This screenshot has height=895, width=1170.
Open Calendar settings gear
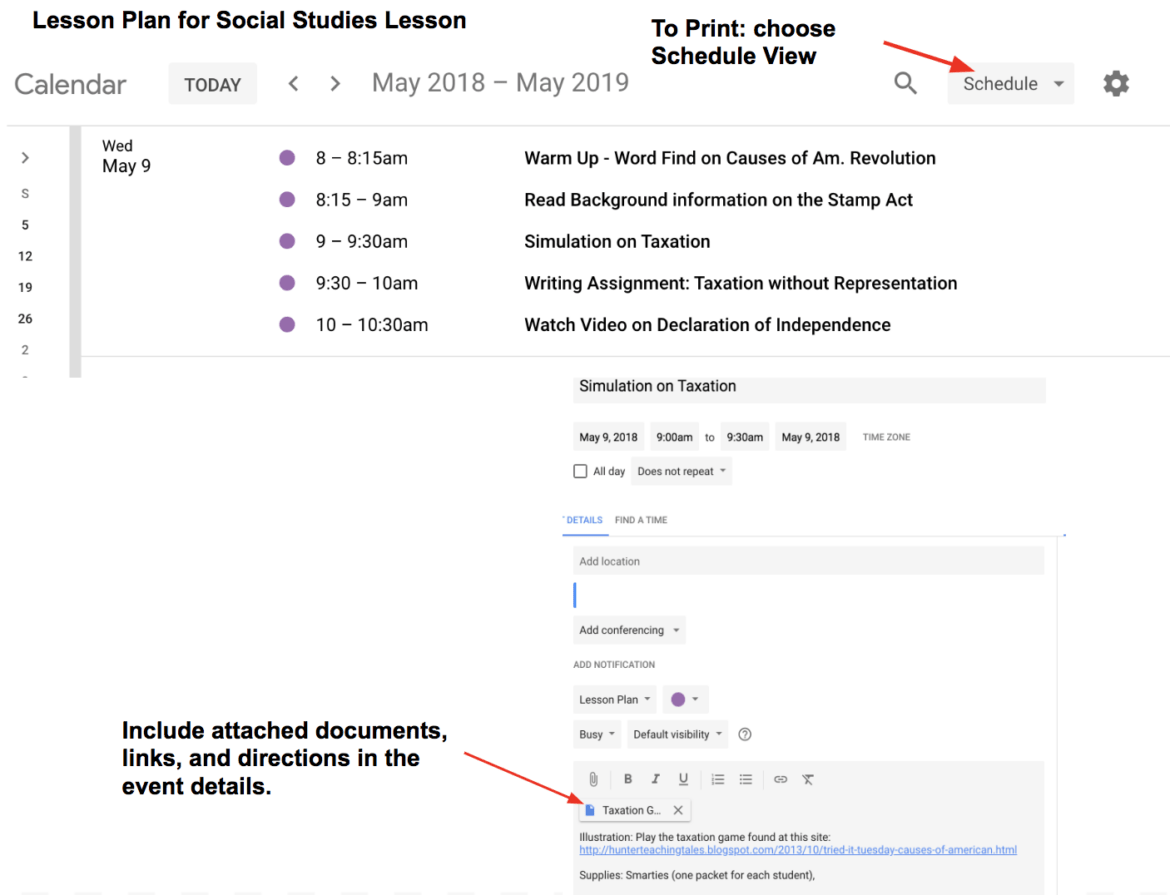[1116, 83]
